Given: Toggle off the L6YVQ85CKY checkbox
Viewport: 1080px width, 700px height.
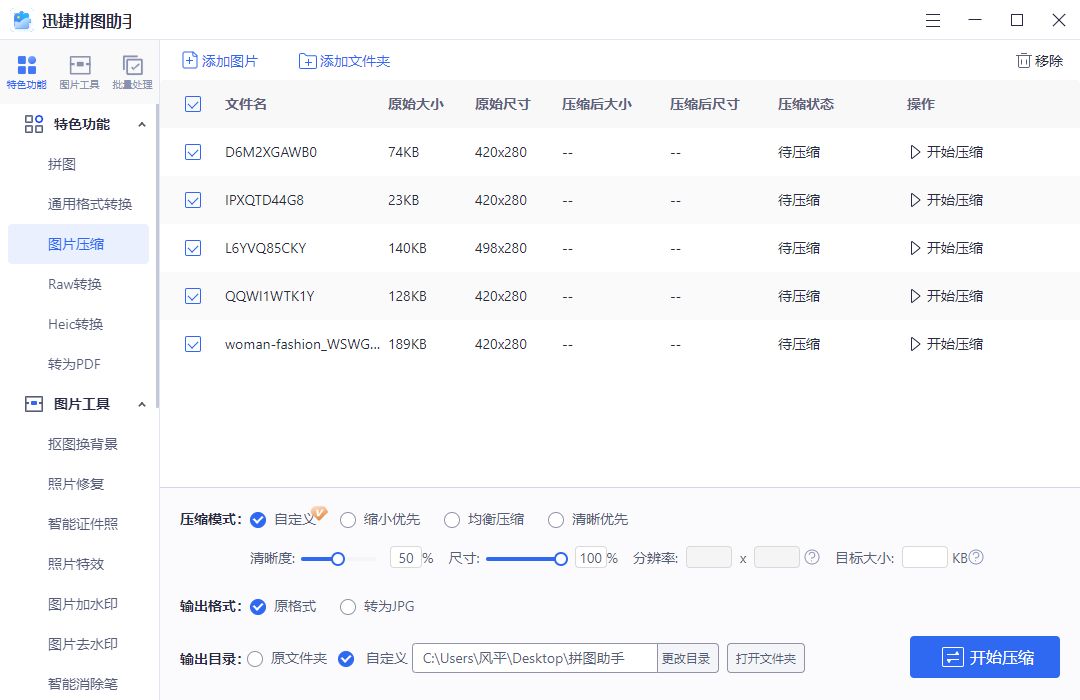Looking at the screenshot, I should pyautogui.click(x=192, y=247).
